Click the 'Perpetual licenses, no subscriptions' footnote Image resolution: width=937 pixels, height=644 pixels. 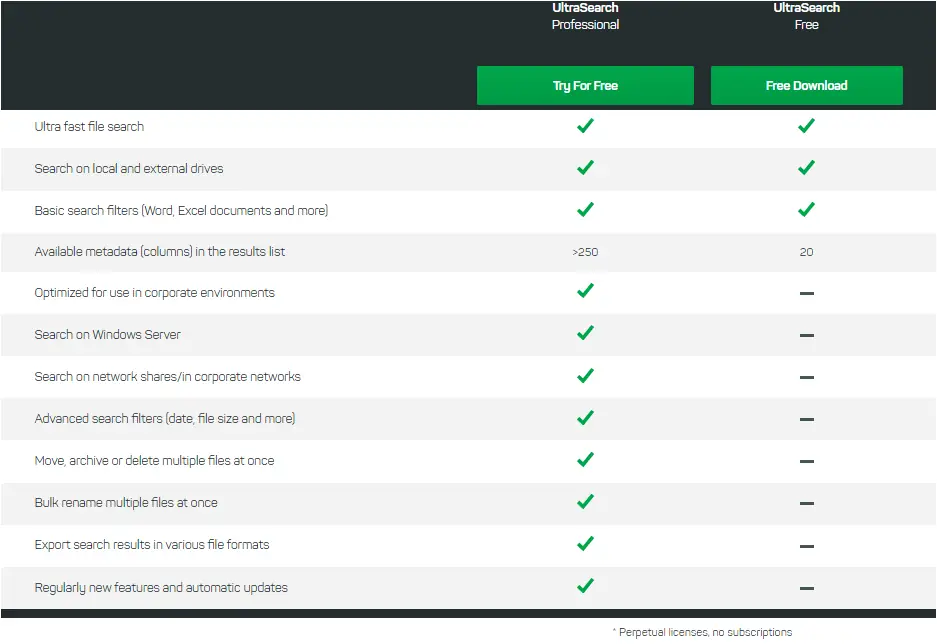coord(702,632)
